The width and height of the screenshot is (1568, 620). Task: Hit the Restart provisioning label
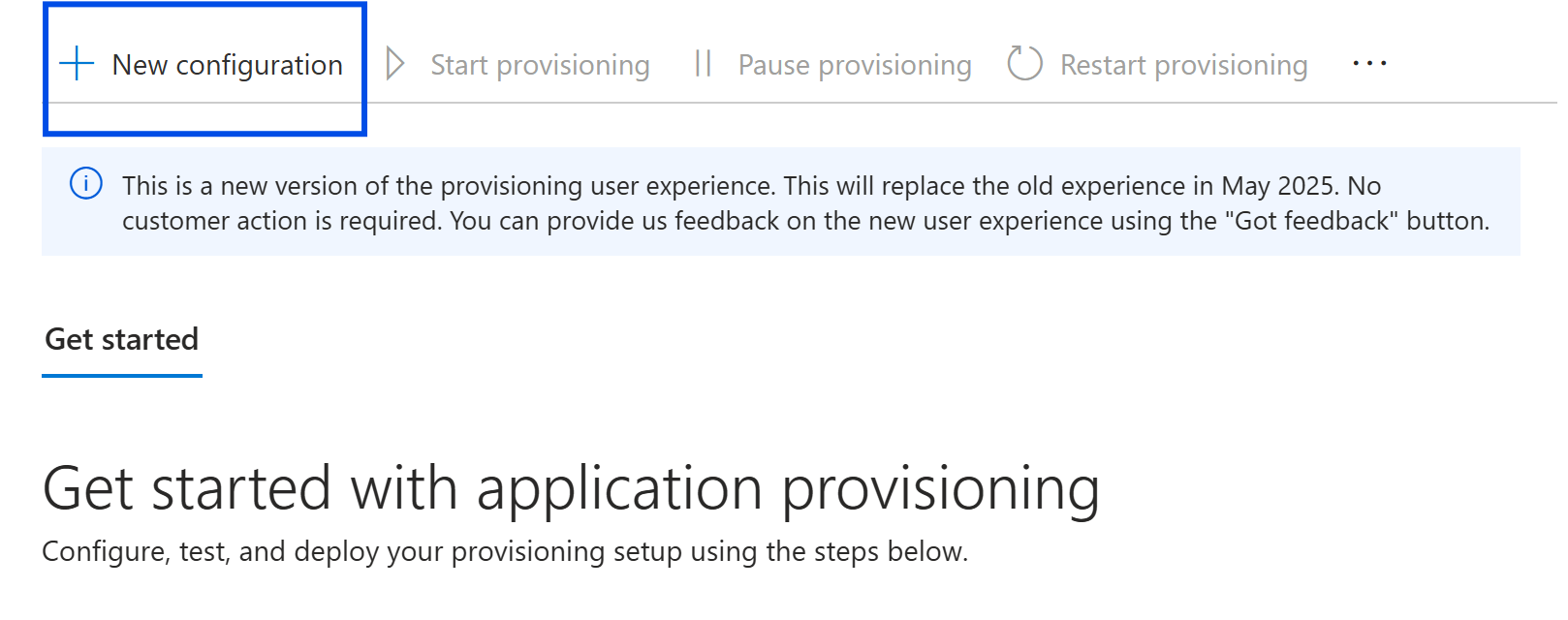pos(1183,65)
